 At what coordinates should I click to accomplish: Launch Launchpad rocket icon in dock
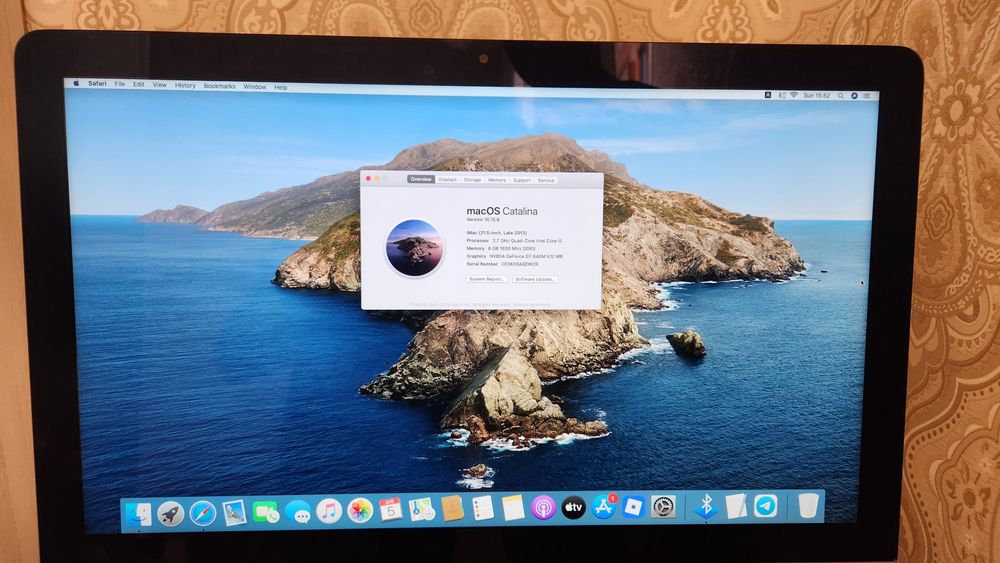click(x=171, y=513)
